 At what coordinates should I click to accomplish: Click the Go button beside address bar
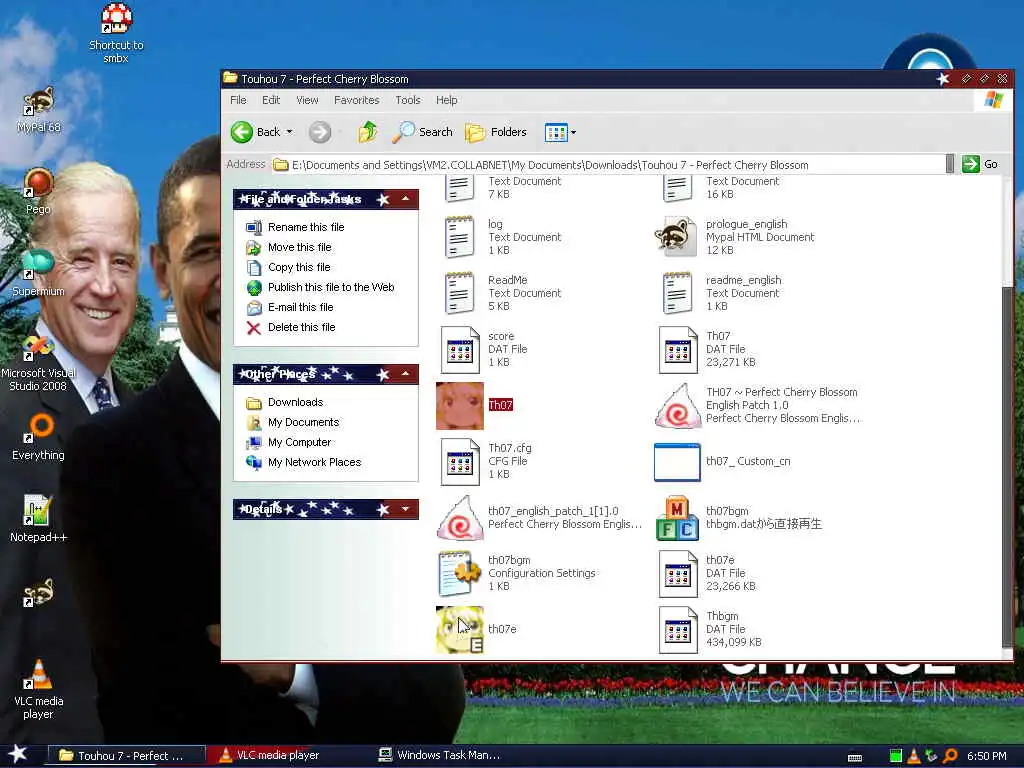[980, 164]
